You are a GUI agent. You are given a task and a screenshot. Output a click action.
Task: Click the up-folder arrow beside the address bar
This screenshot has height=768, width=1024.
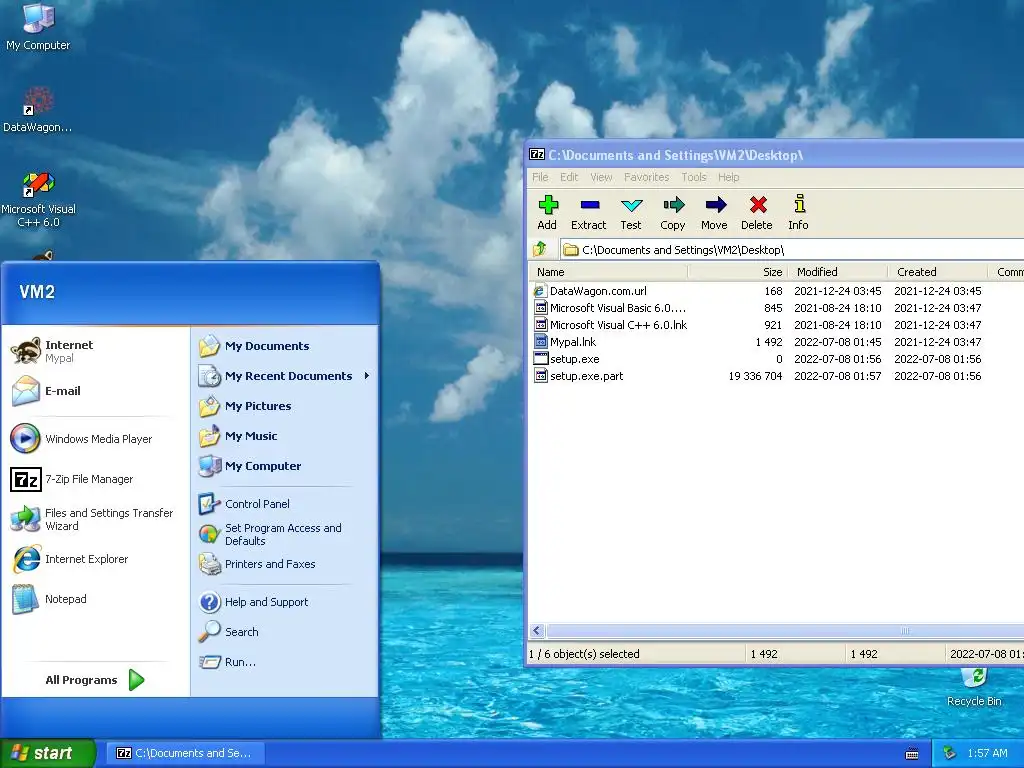click(x=540, y=249)
